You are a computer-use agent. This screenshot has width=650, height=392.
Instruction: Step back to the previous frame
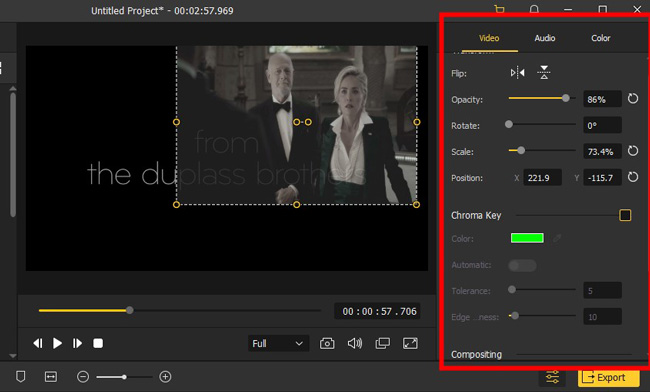tap(37, 344)
